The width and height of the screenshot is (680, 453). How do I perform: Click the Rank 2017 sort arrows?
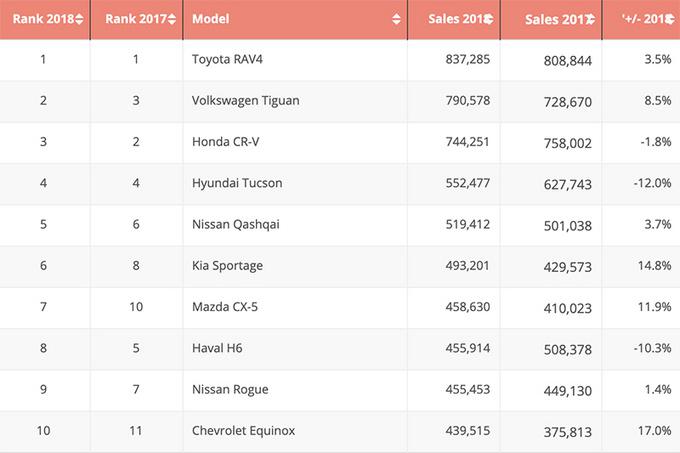coord(172,20)
